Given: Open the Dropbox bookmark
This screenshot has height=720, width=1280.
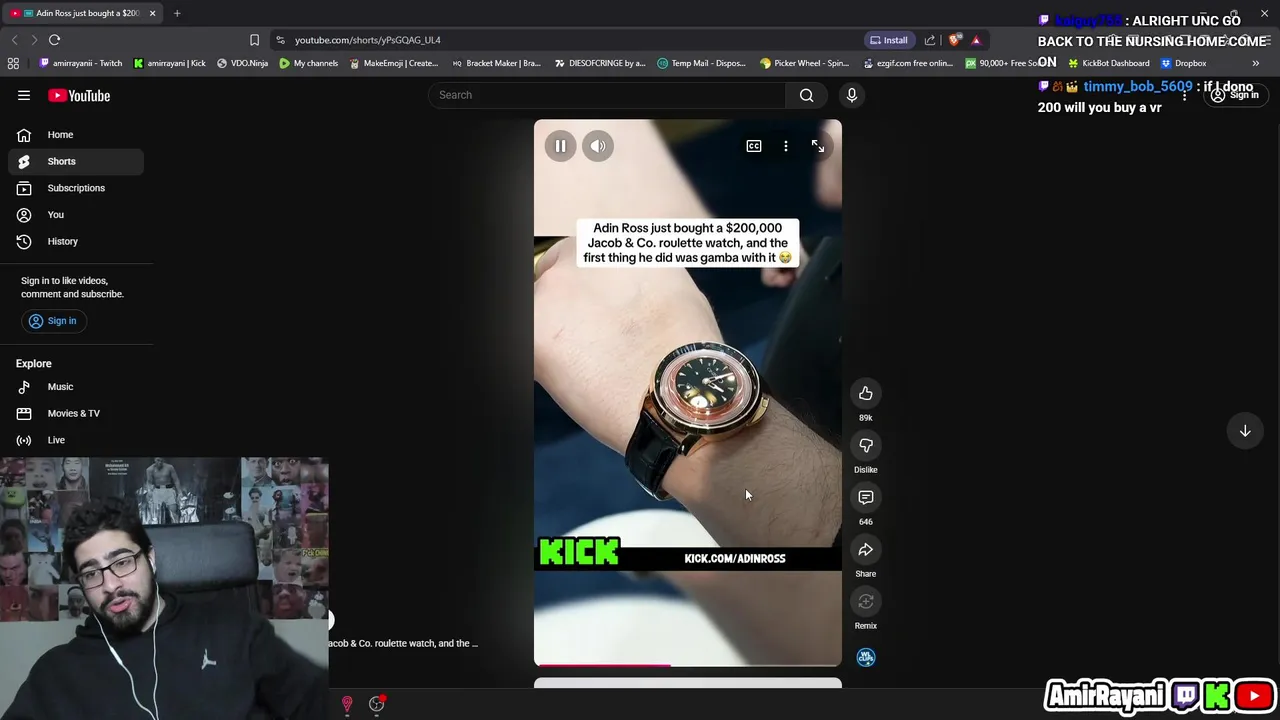Looking at the screenshot, I should 1183,63.
